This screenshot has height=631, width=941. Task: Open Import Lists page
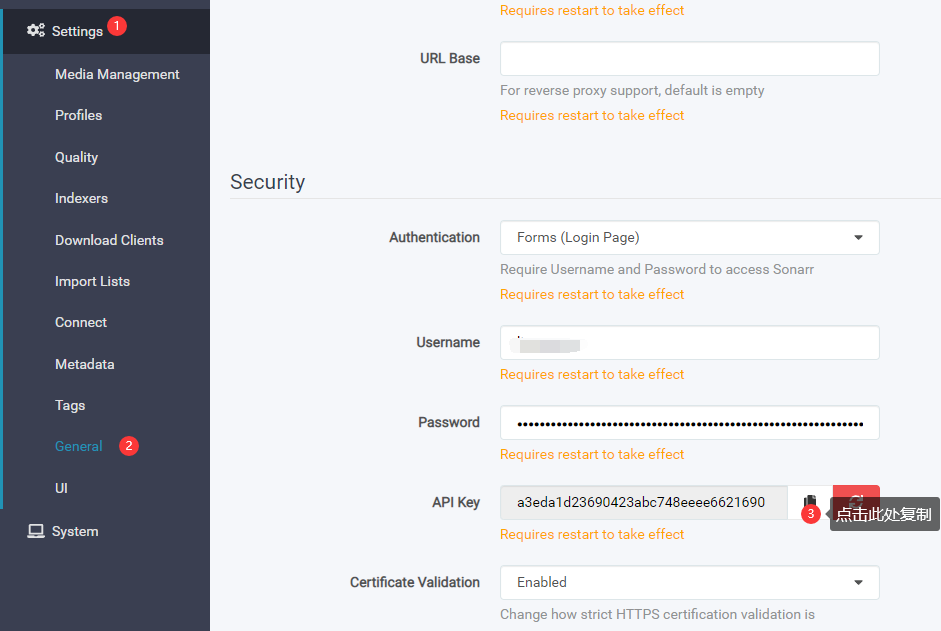92,282
